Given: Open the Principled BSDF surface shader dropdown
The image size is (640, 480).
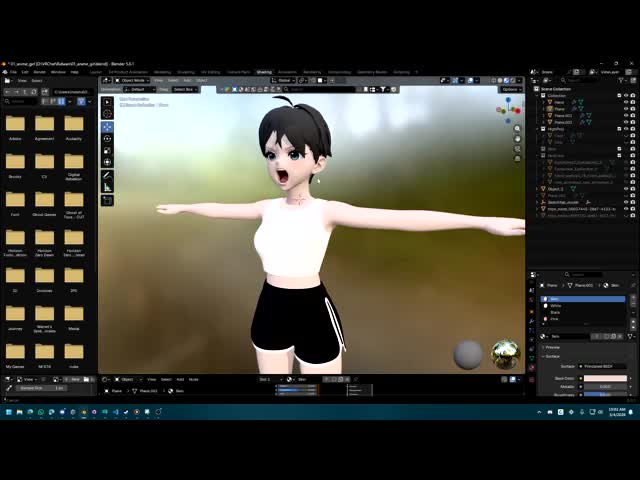Looking at the screenshot, I should [602, 367].
